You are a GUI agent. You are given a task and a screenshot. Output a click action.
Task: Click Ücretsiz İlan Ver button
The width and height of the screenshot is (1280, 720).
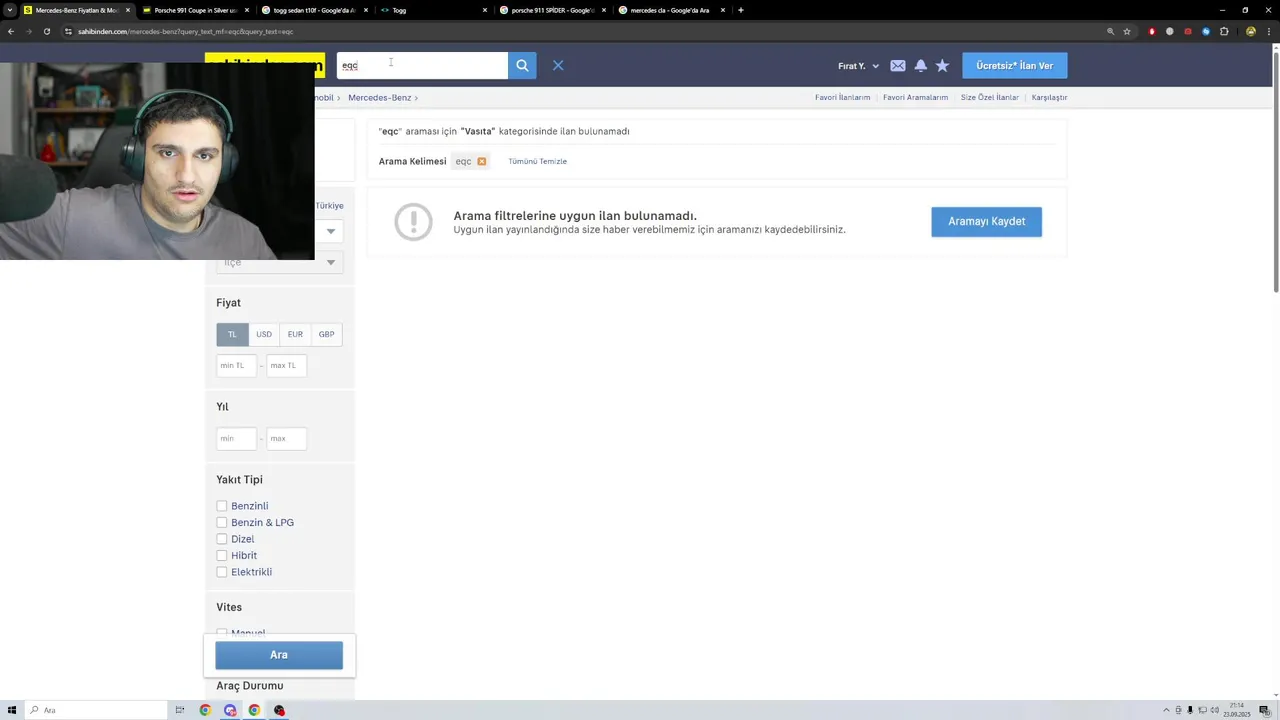coord(1014,66)
